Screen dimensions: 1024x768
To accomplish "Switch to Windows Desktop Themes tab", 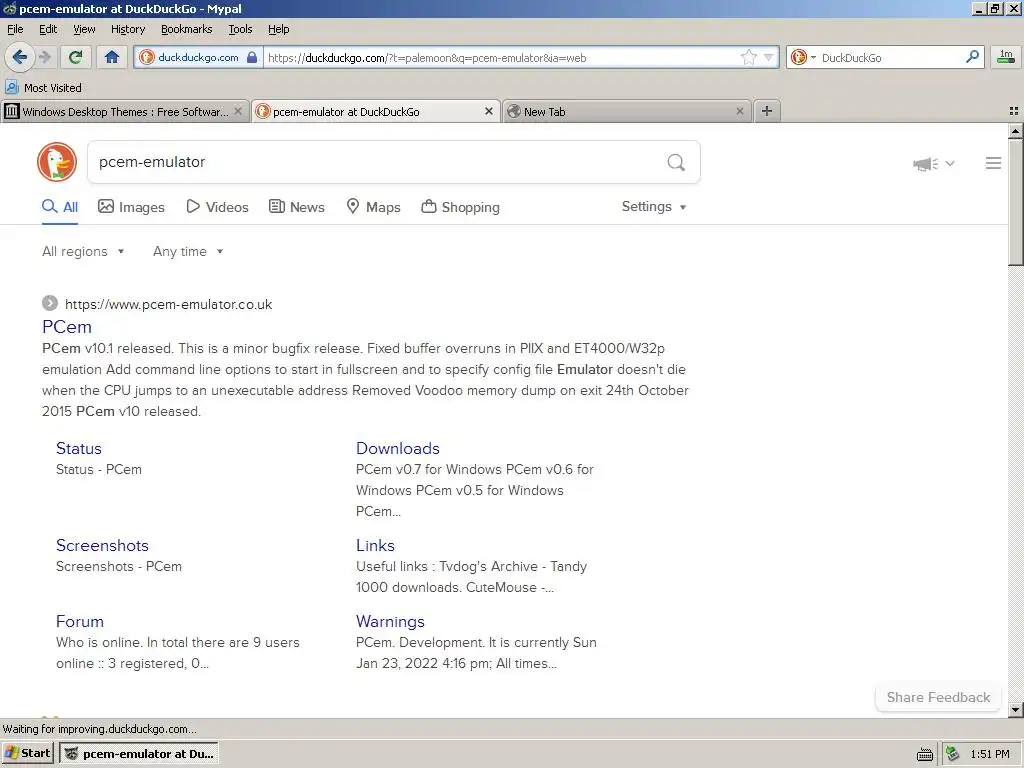I will [x=125, y=112].
